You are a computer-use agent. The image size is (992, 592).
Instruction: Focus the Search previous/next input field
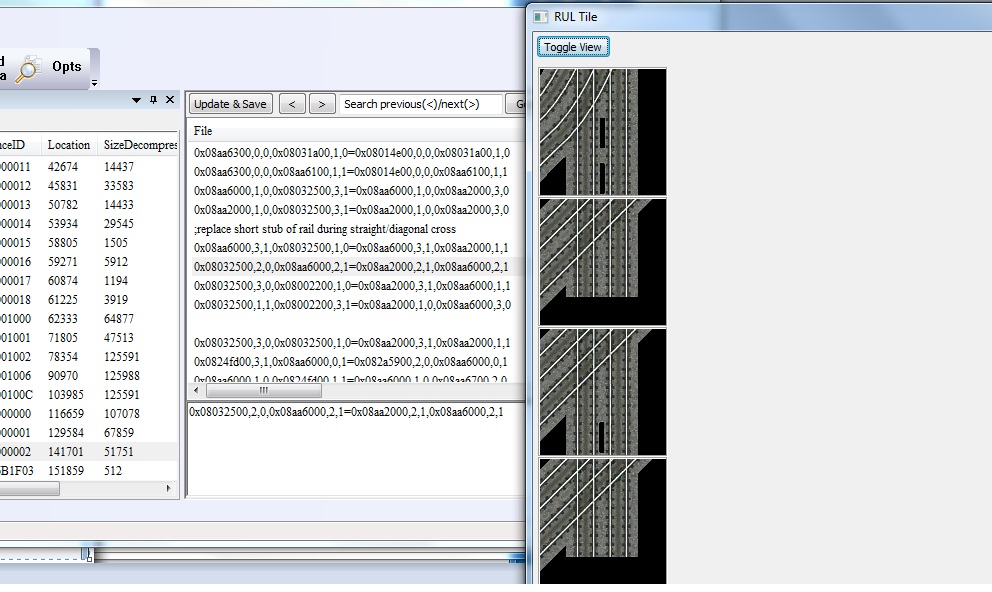coord(420,104)
